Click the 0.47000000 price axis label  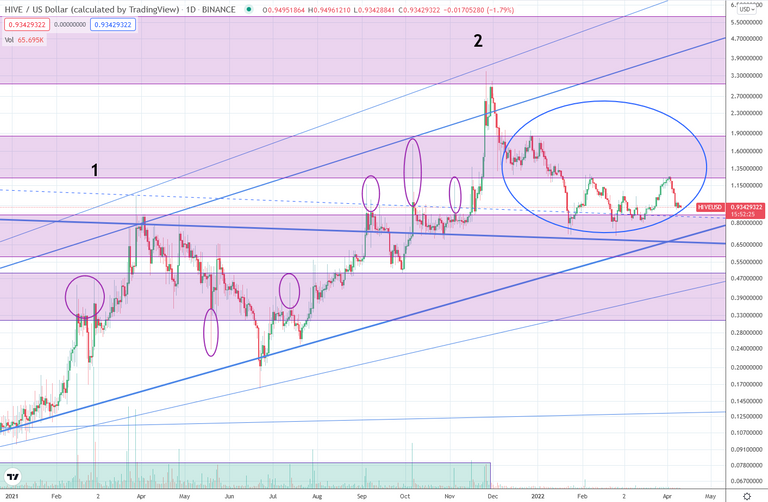pyautogui.click(x=746, y=278)
